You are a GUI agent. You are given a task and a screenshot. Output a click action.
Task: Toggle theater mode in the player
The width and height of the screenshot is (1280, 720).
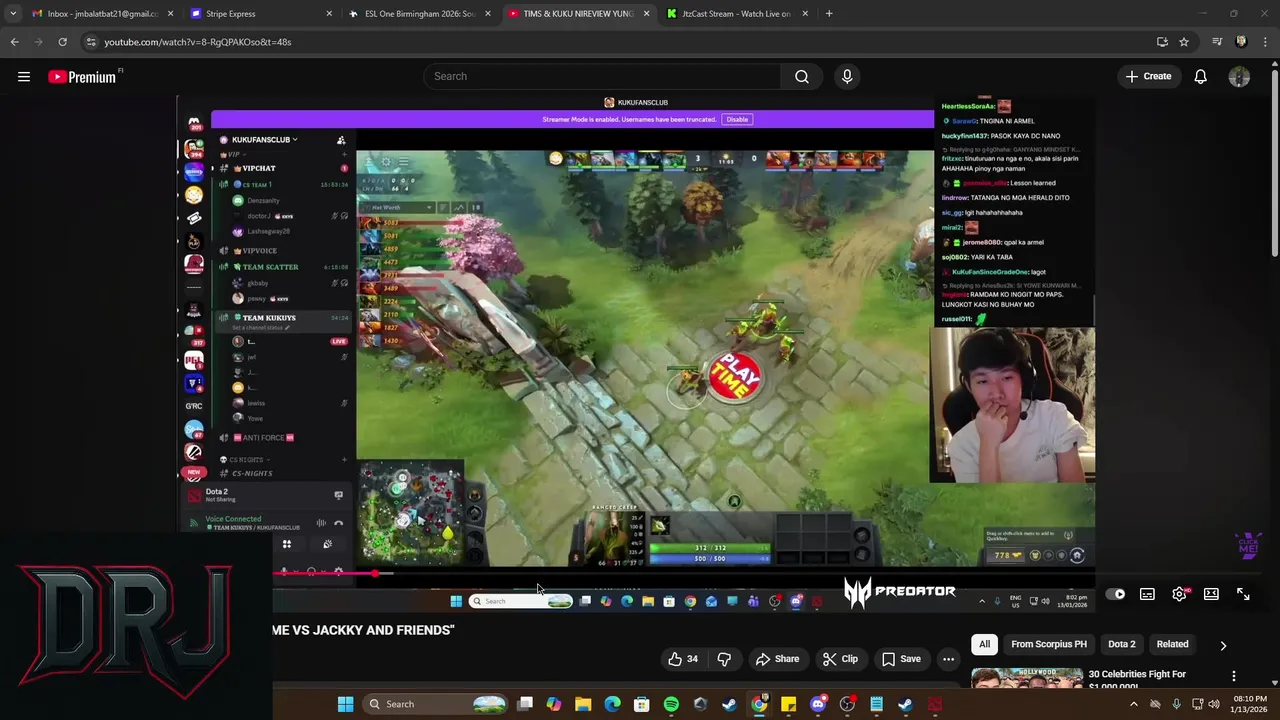tap(1211, 594)
